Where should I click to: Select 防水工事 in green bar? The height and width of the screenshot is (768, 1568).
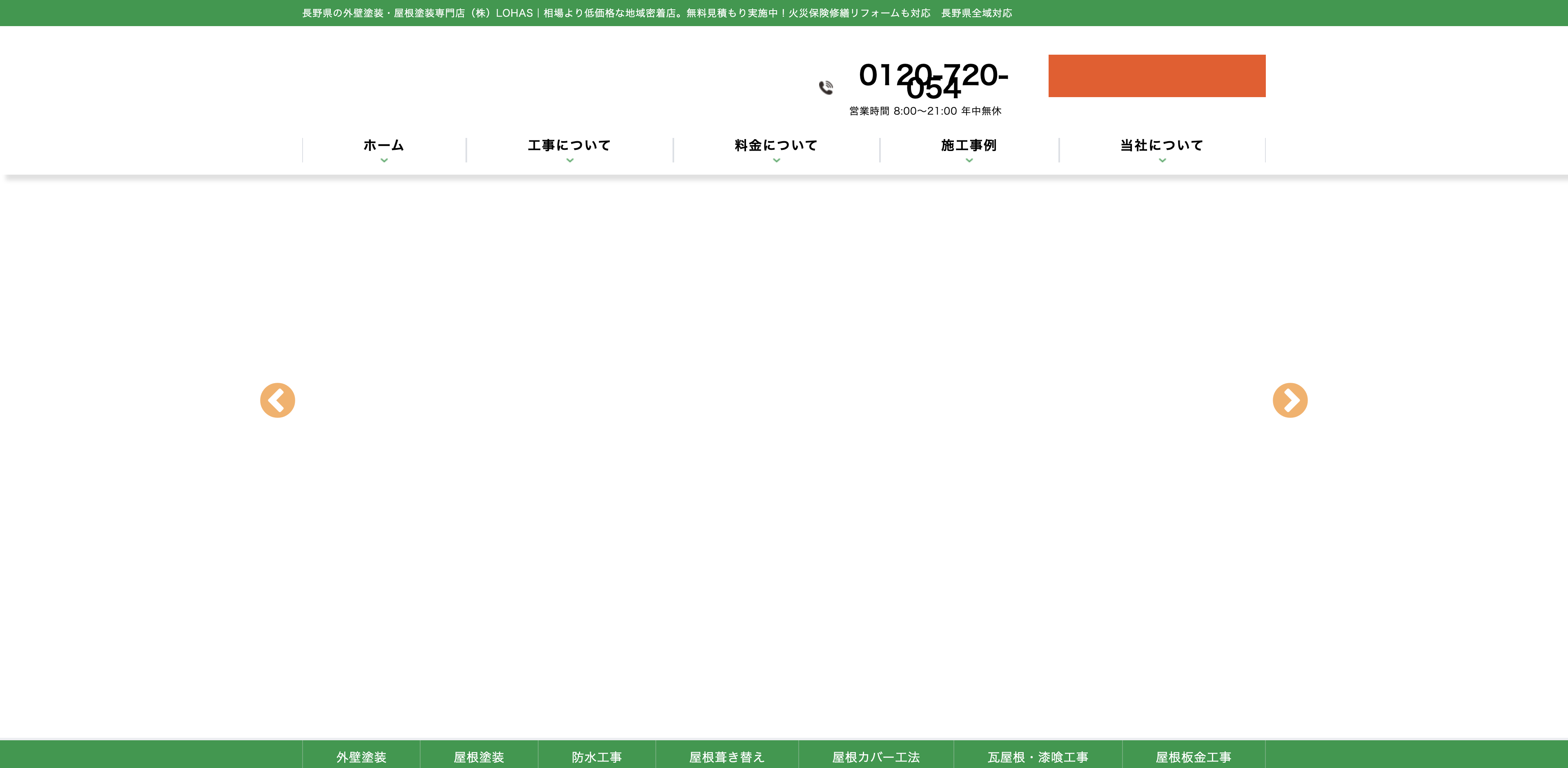tap(597, 757)
